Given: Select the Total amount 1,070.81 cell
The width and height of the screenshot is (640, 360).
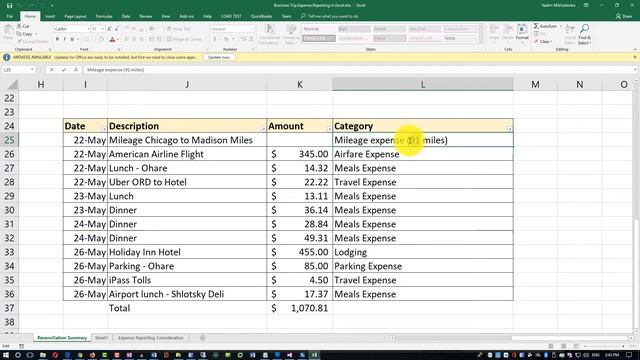Looking at the screenshot, I should click(x=300, y=308).
